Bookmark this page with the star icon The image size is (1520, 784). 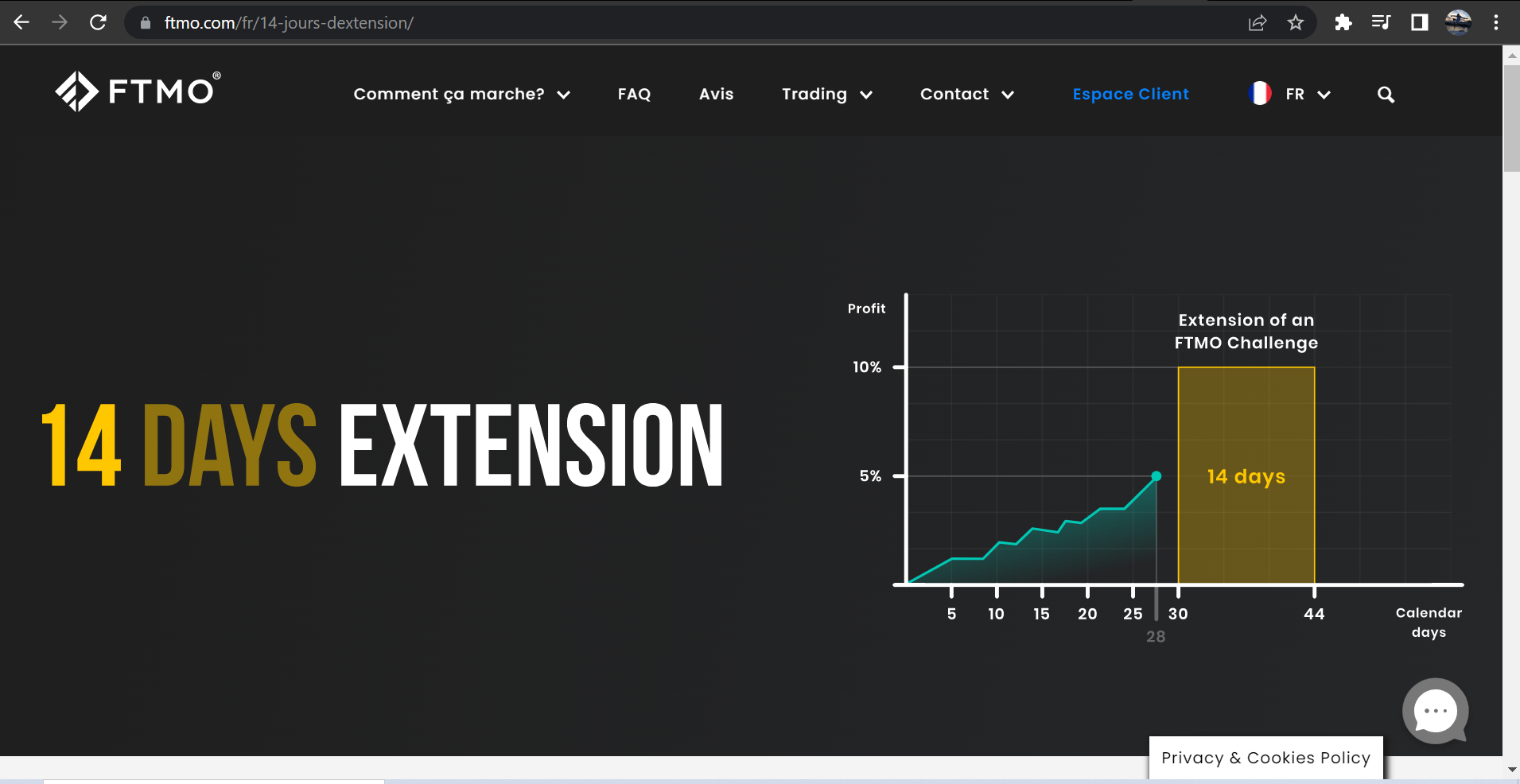pos(1296,23)
